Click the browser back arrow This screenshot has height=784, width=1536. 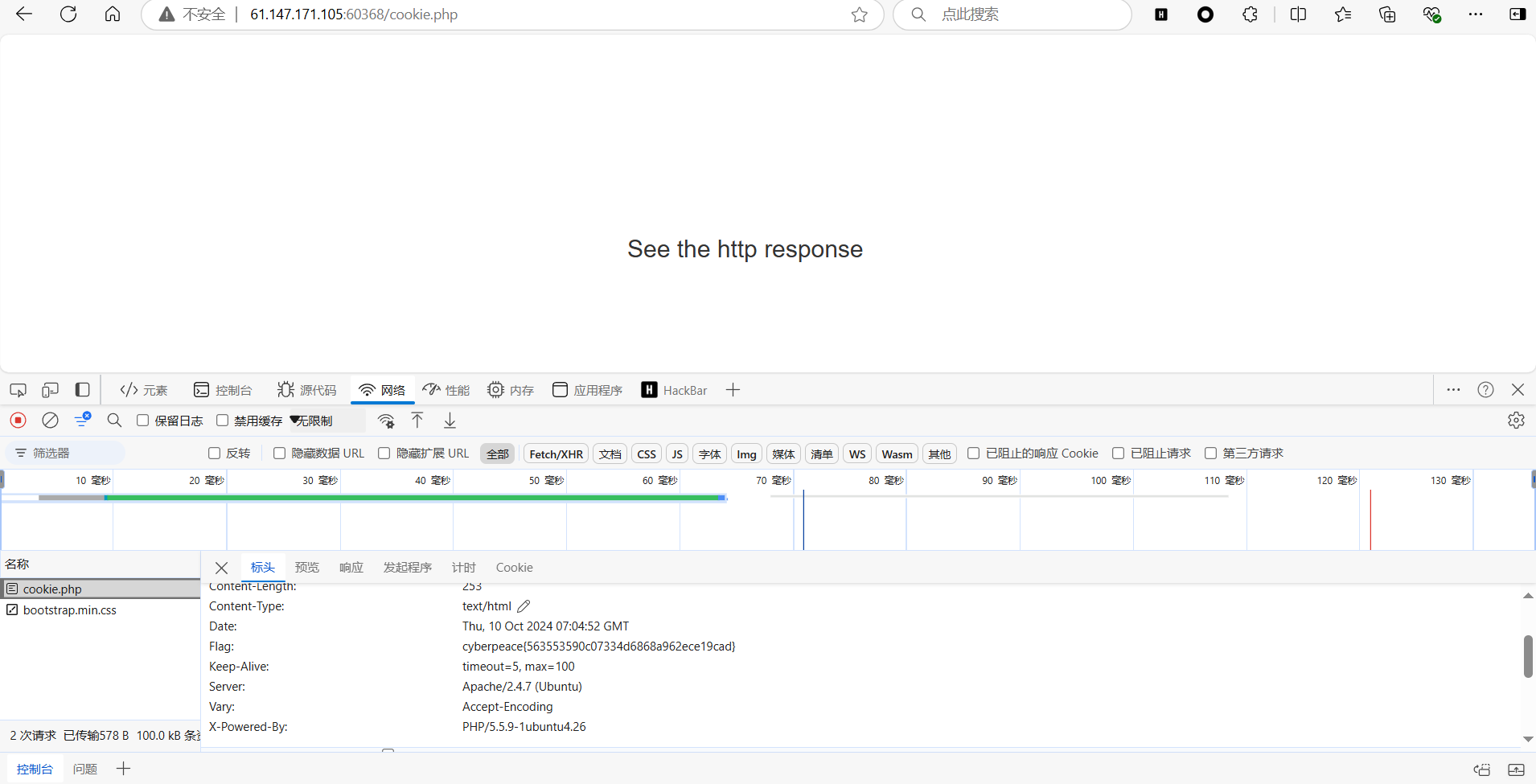click(24, 14)
